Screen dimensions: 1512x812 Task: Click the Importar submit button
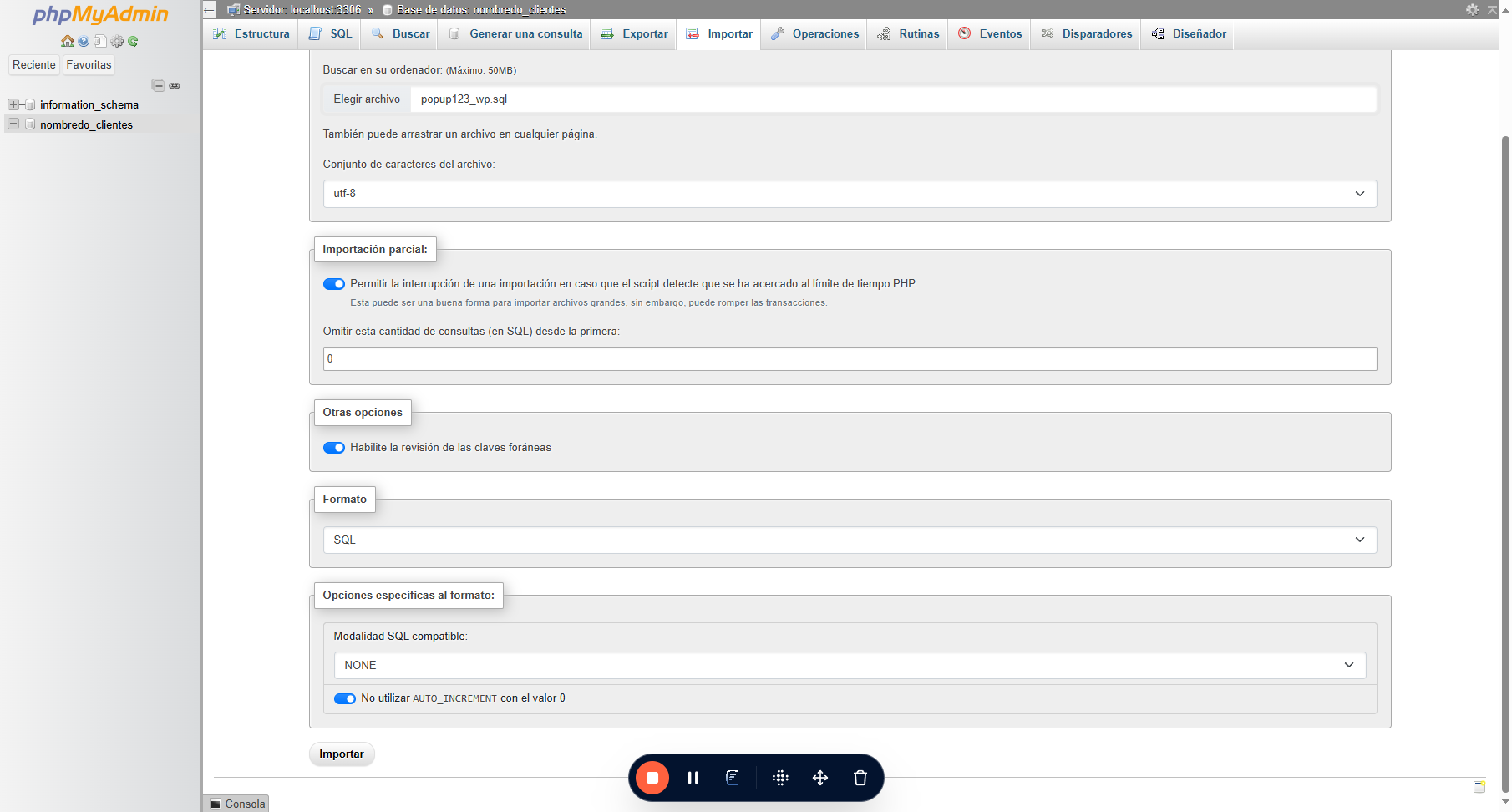click(342, 754)
